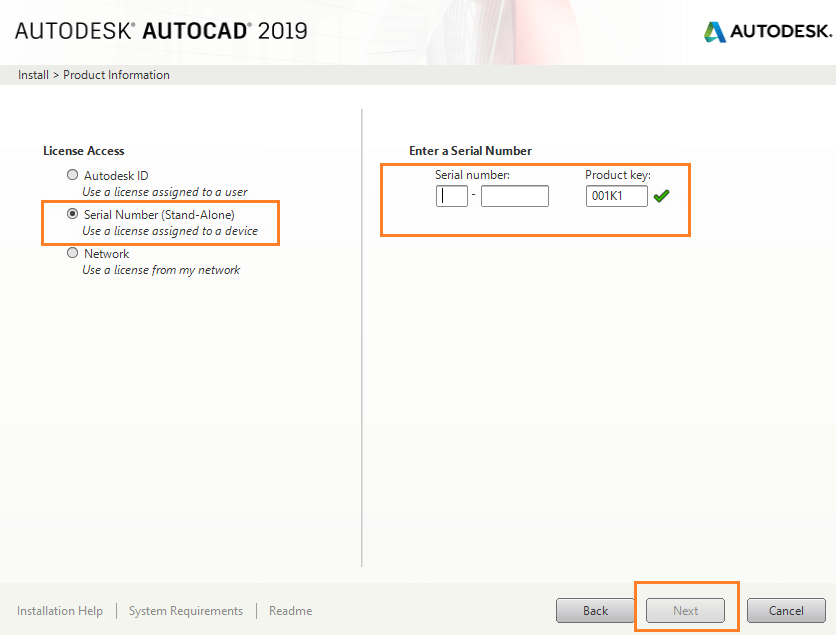The height and width of the screenshot is (635, 836).
Task: Click the Product Information breadcrumb text
Action: [116, 75]
